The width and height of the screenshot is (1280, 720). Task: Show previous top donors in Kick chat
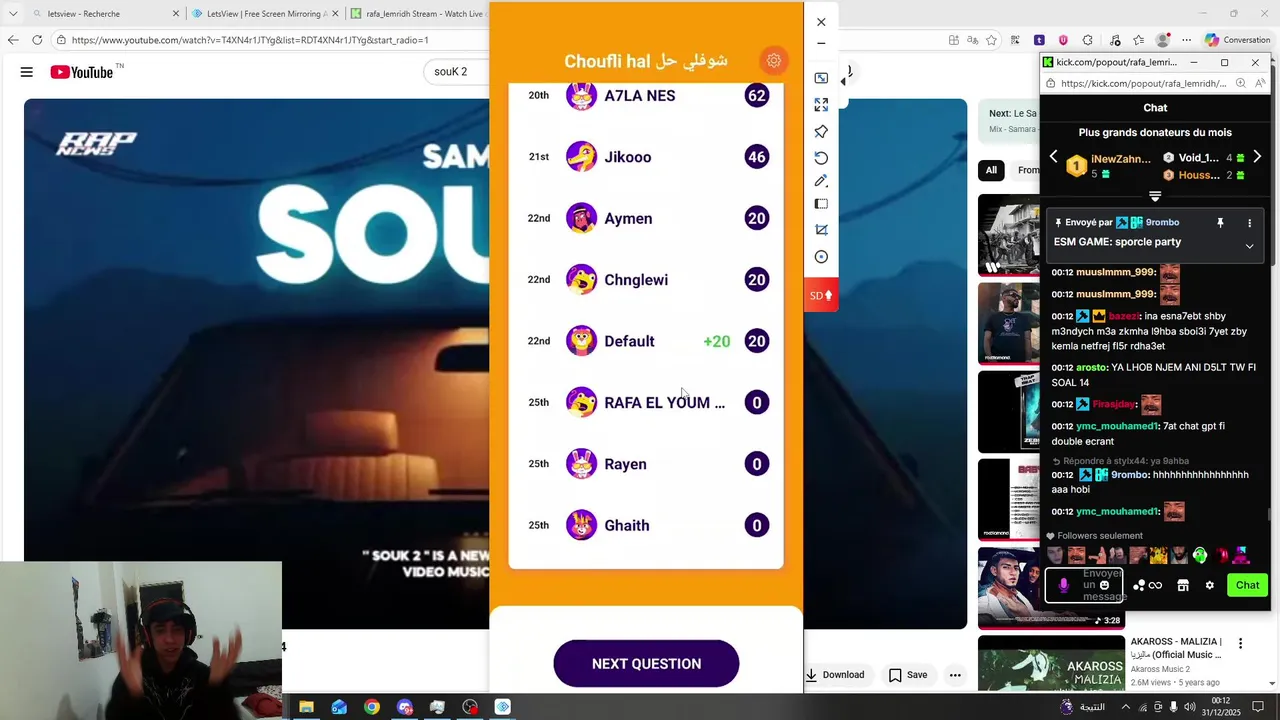pyautogui.click(x=1053, y=157)
